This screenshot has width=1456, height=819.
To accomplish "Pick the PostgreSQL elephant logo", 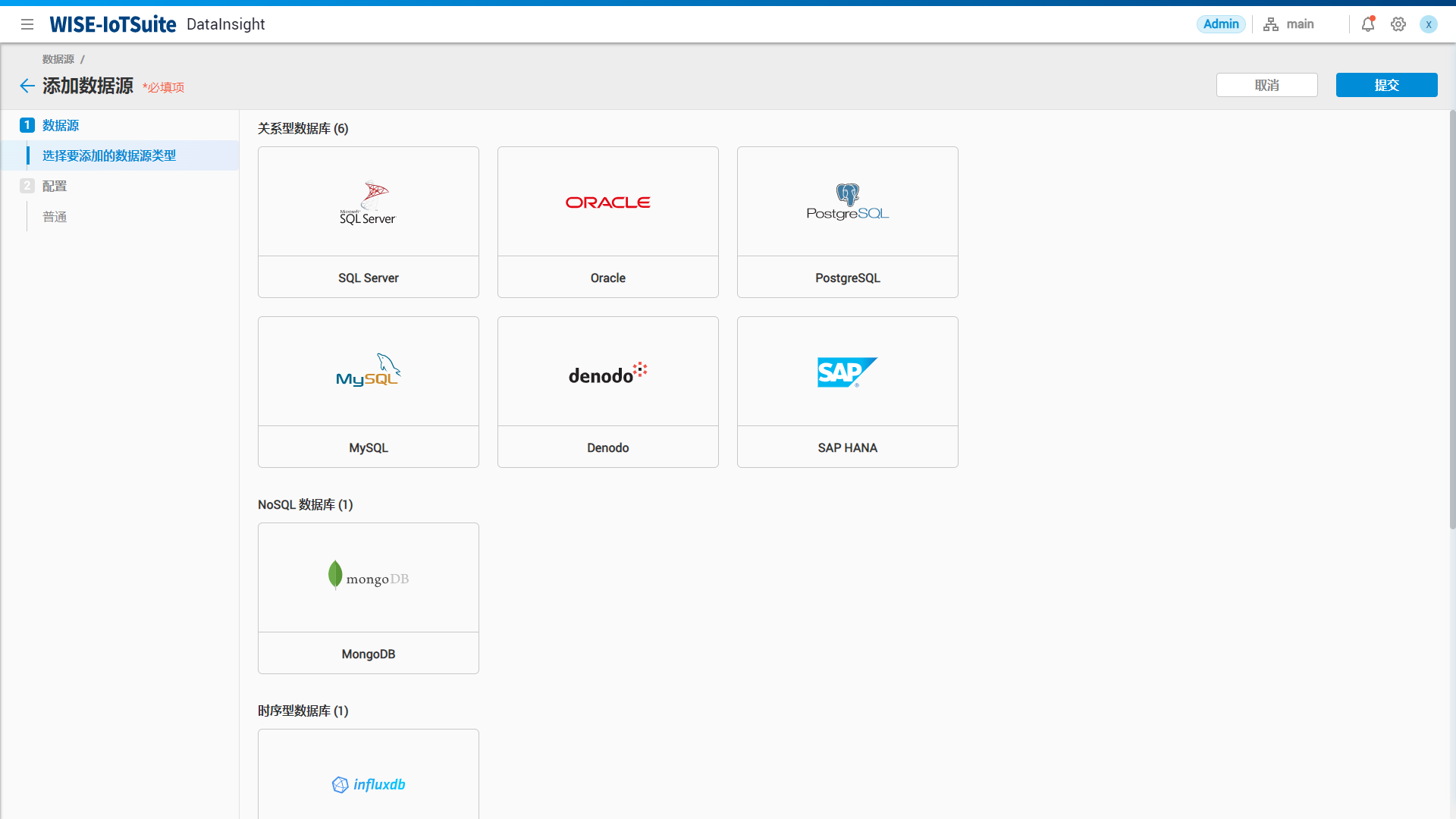I will coord(848,202).
